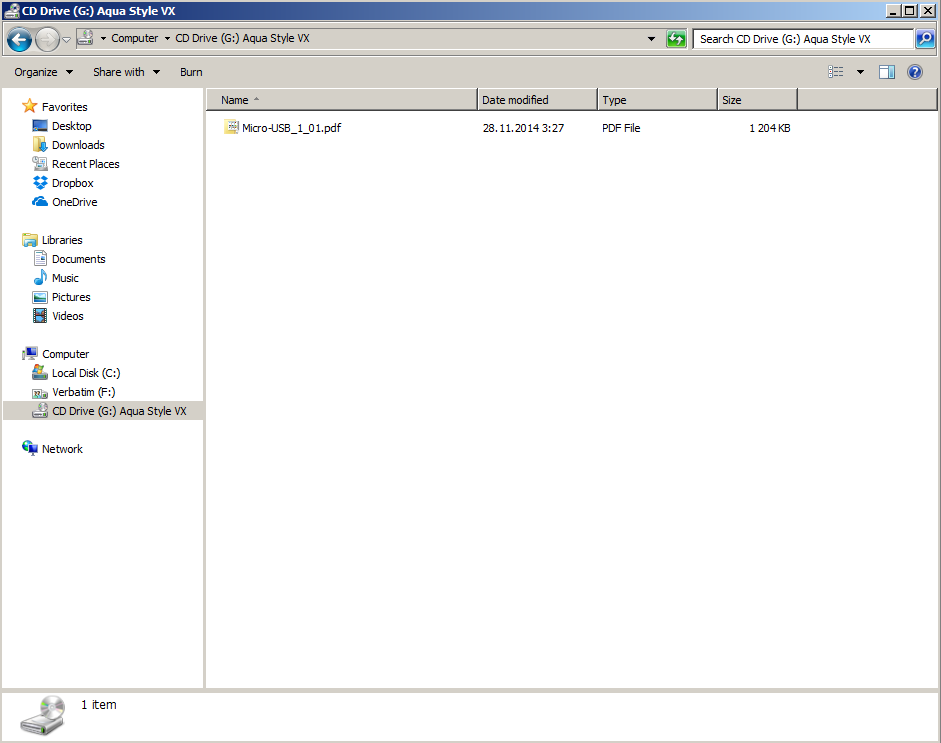Click the Back navigation arrow button
This screenshot has width=941, height=743.
(x=19, y=40)
